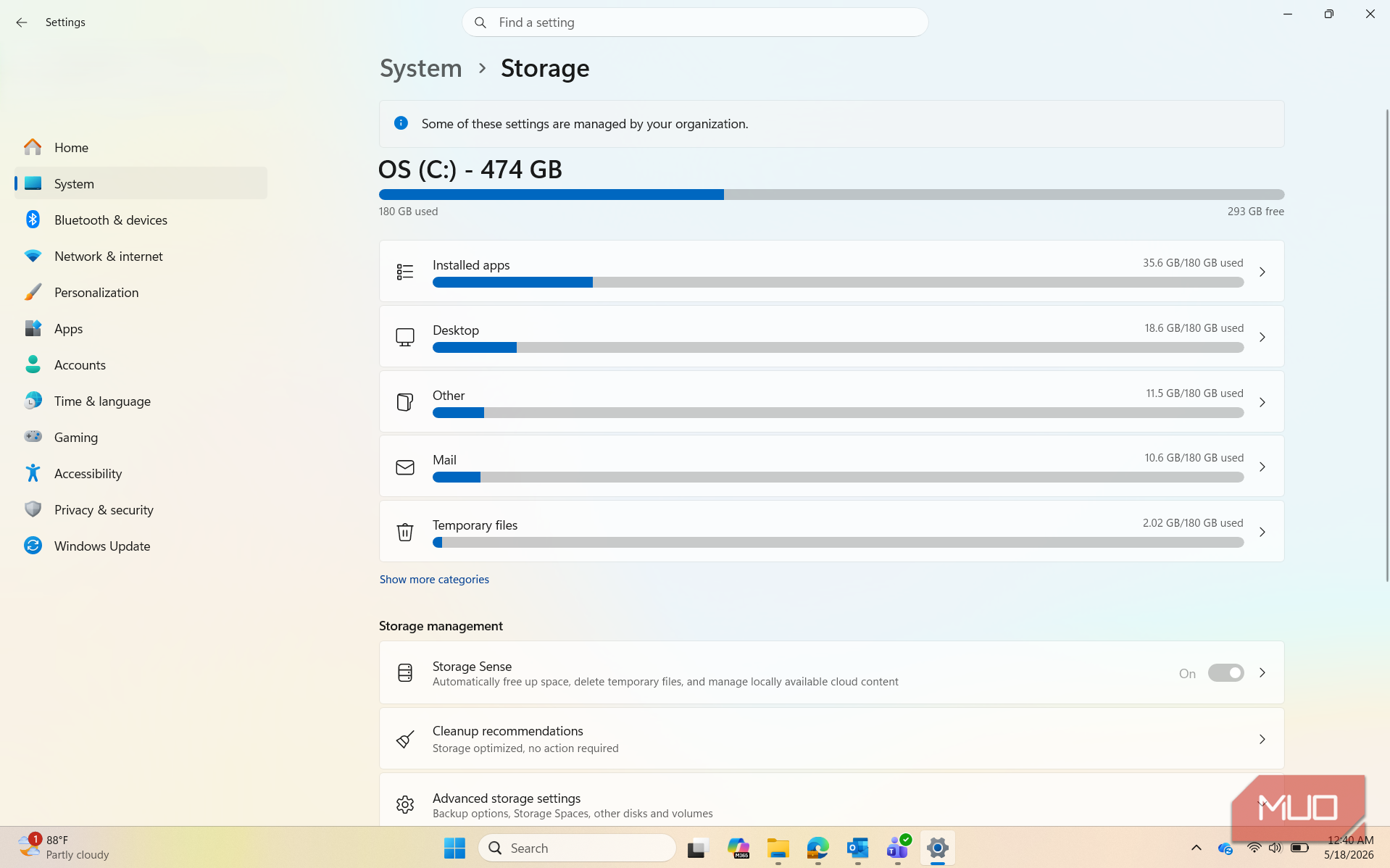Turn off the Storage Sense toggle
This screenshot has width=1390, height=868.
pyautogui.click(x=1225, y=673)
